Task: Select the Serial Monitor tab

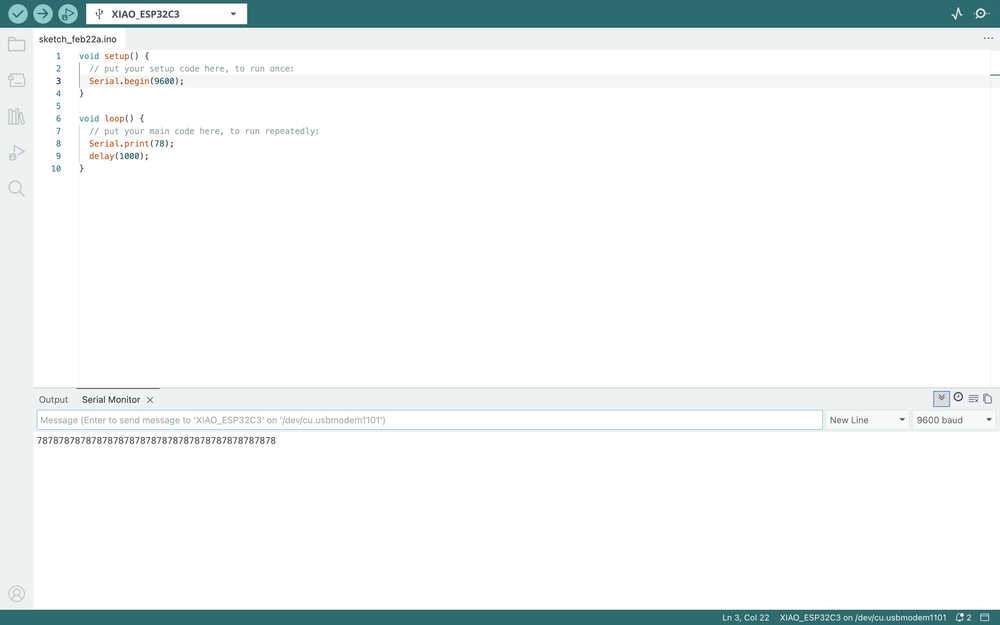Action: click(111, 399)
